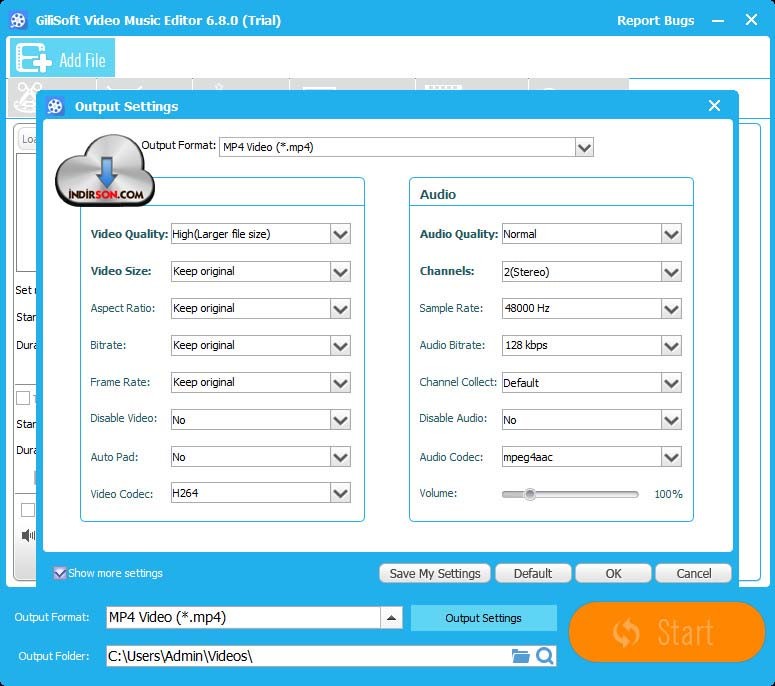This screenshot has width=775, height=686.
Task: Click the Default button
Action: [x=533, y=573]
